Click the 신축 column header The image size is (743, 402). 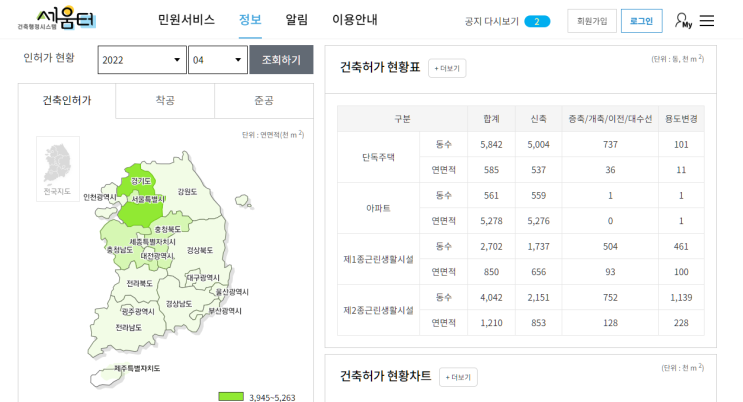click(x=538, y=119)
